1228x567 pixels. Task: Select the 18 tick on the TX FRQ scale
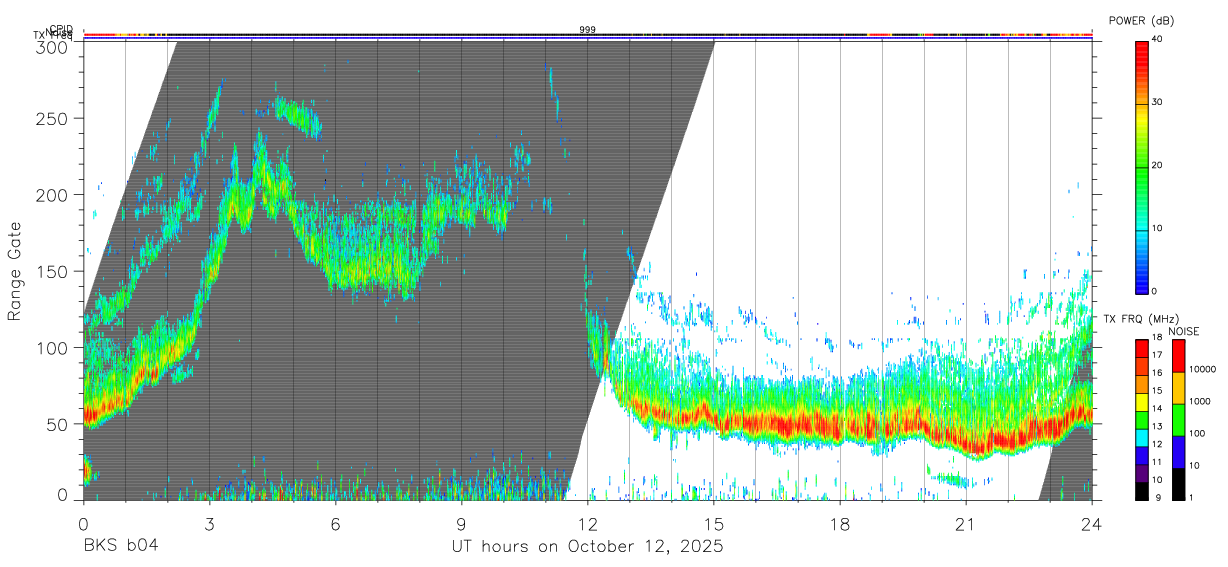click(1157, 339)
